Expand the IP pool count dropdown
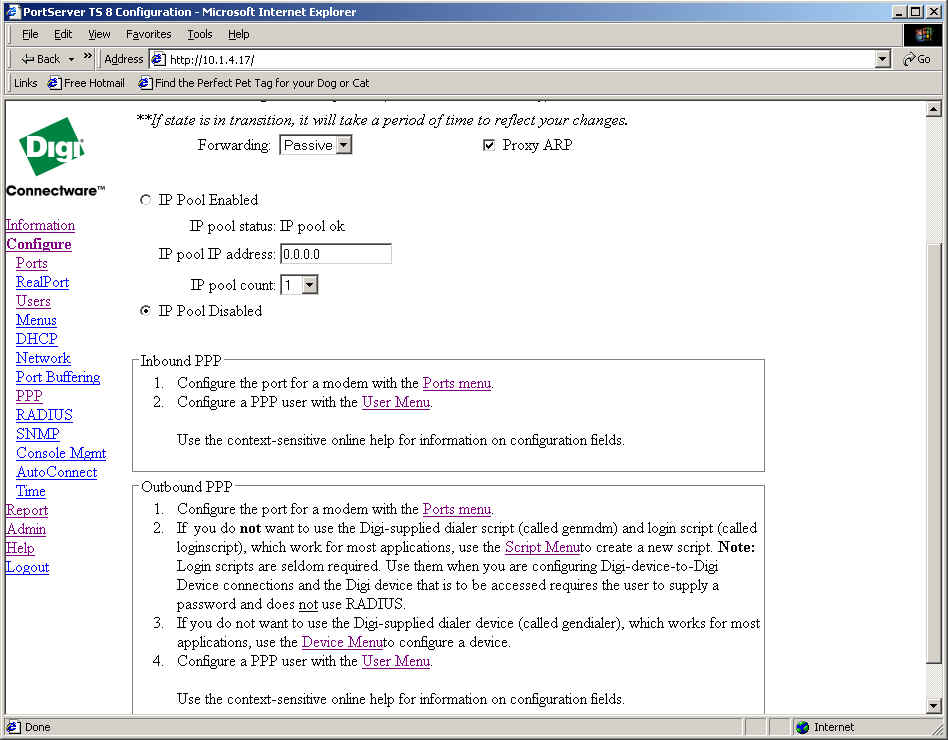The width and height of the screenshot is (948, 740). [x=309, y=286]
